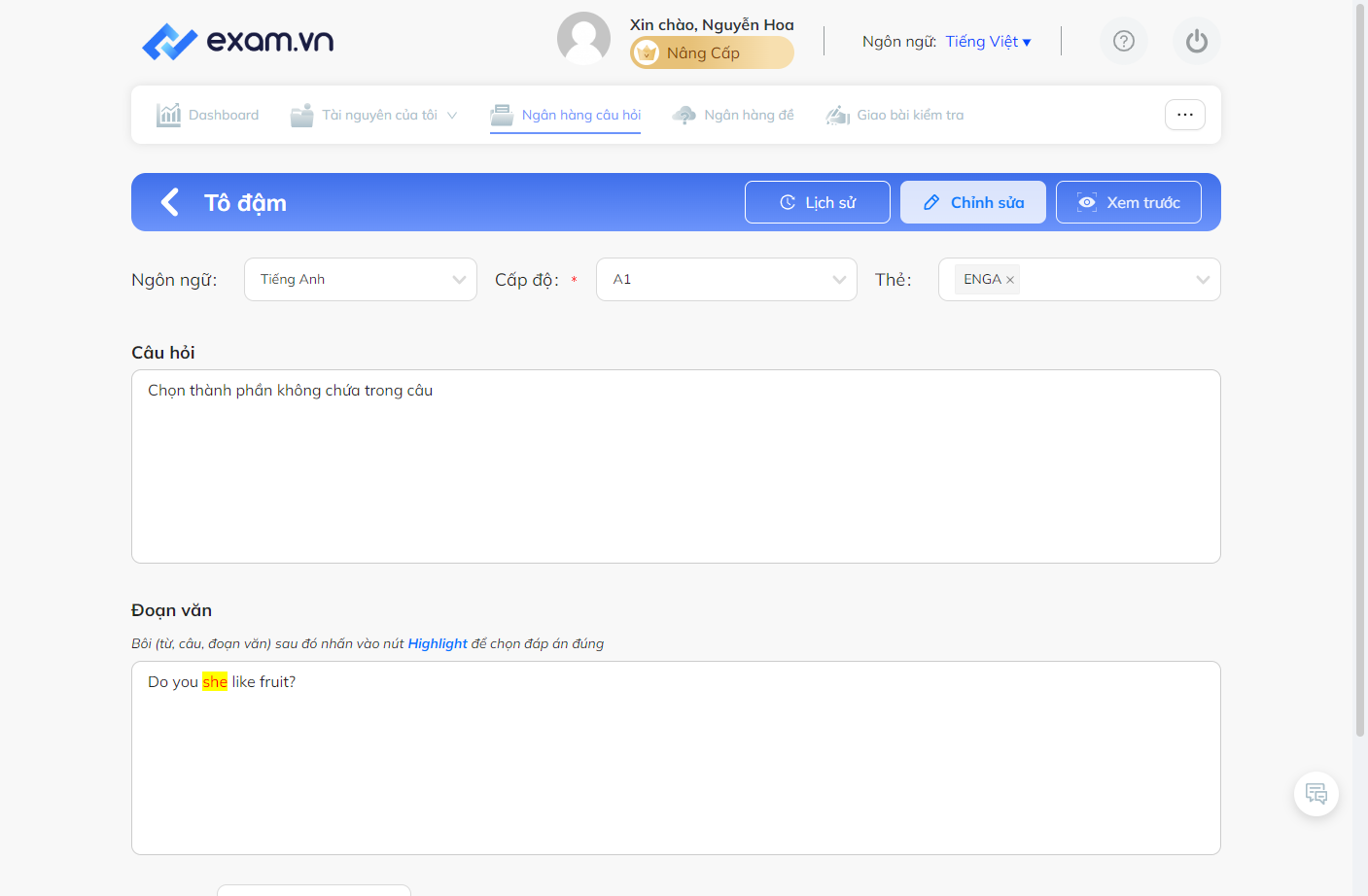
Task: Open the user avatar profile picture
Action: coord(583,39)
